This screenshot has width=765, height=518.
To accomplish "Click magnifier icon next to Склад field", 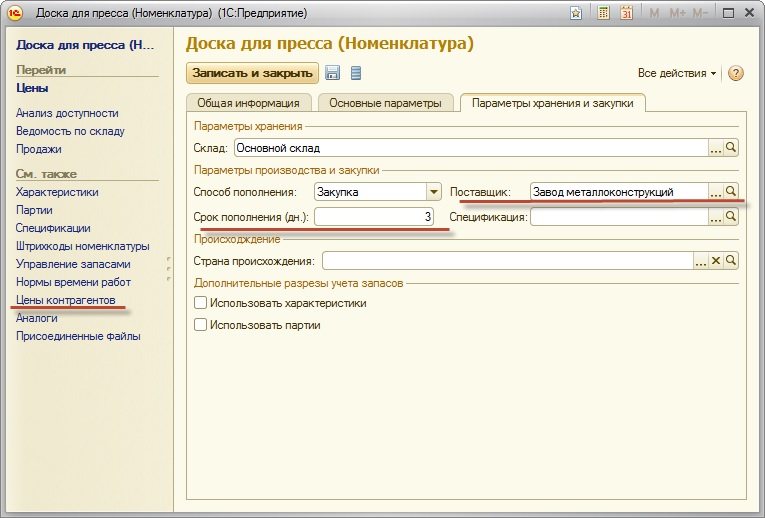I will click(731, 149).
